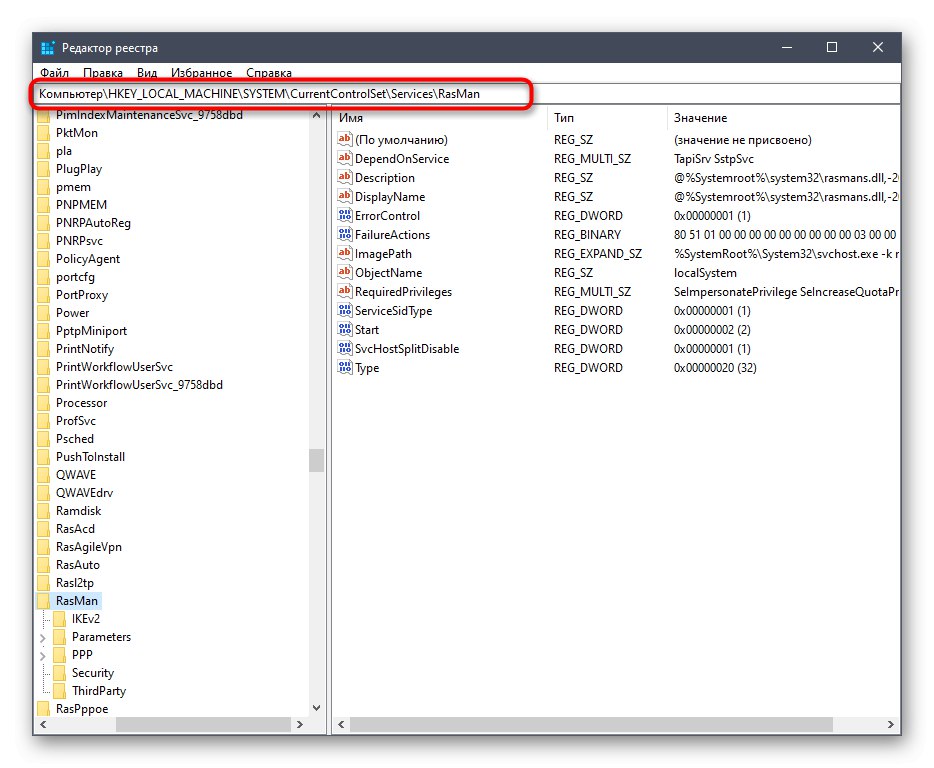Click down arrow of tree vertical scrollbar
The width and height of the screenshot is (934, 768).
316,708
